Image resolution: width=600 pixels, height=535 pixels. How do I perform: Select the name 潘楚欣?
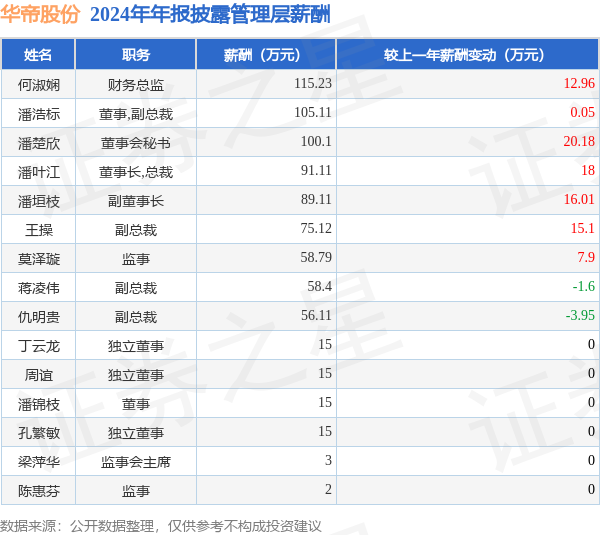pyautogui.click(x=39, y=143)
